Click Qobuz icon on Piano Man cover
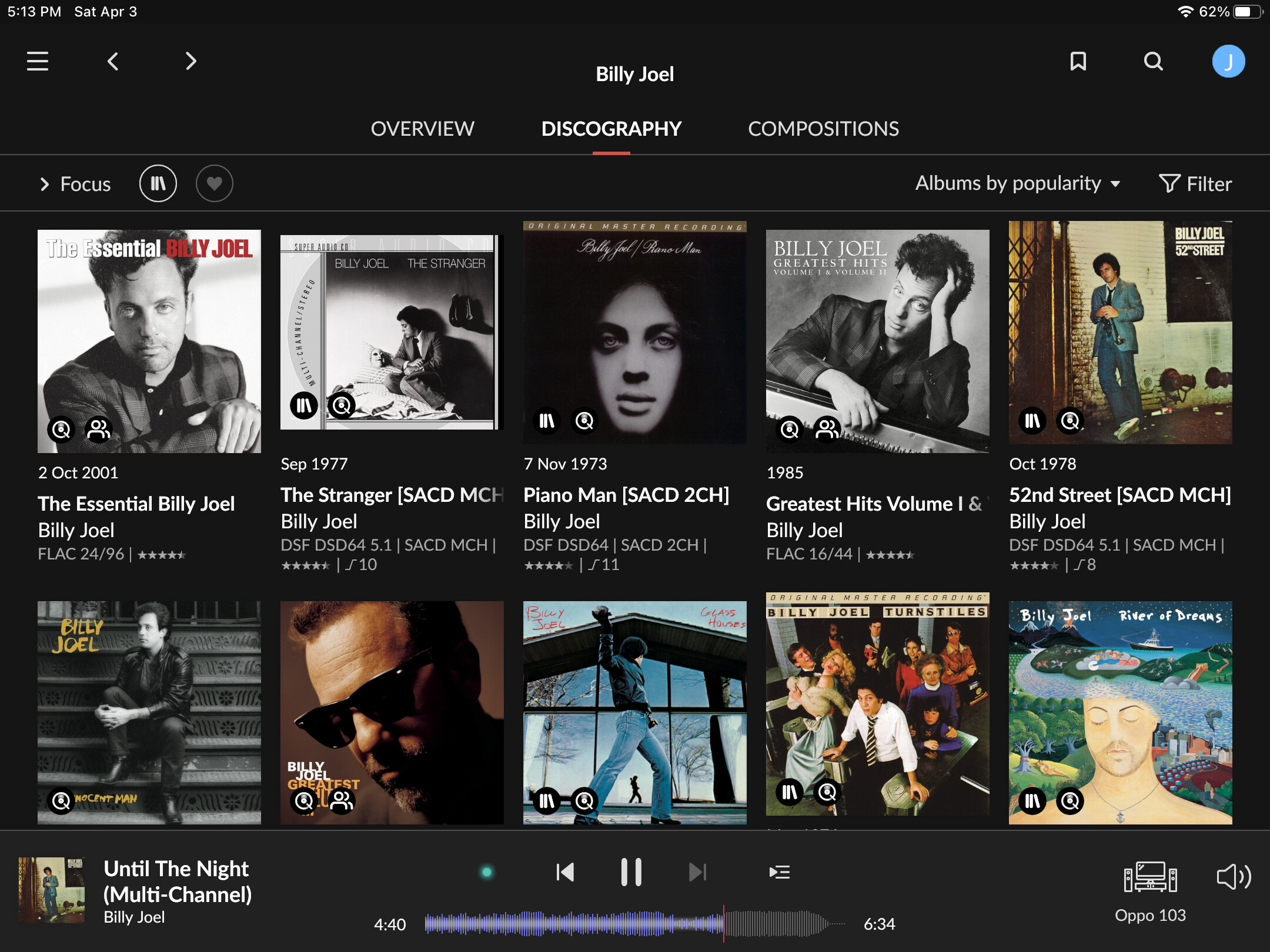This screenshot has width=1270, height=952. point(584,421)
